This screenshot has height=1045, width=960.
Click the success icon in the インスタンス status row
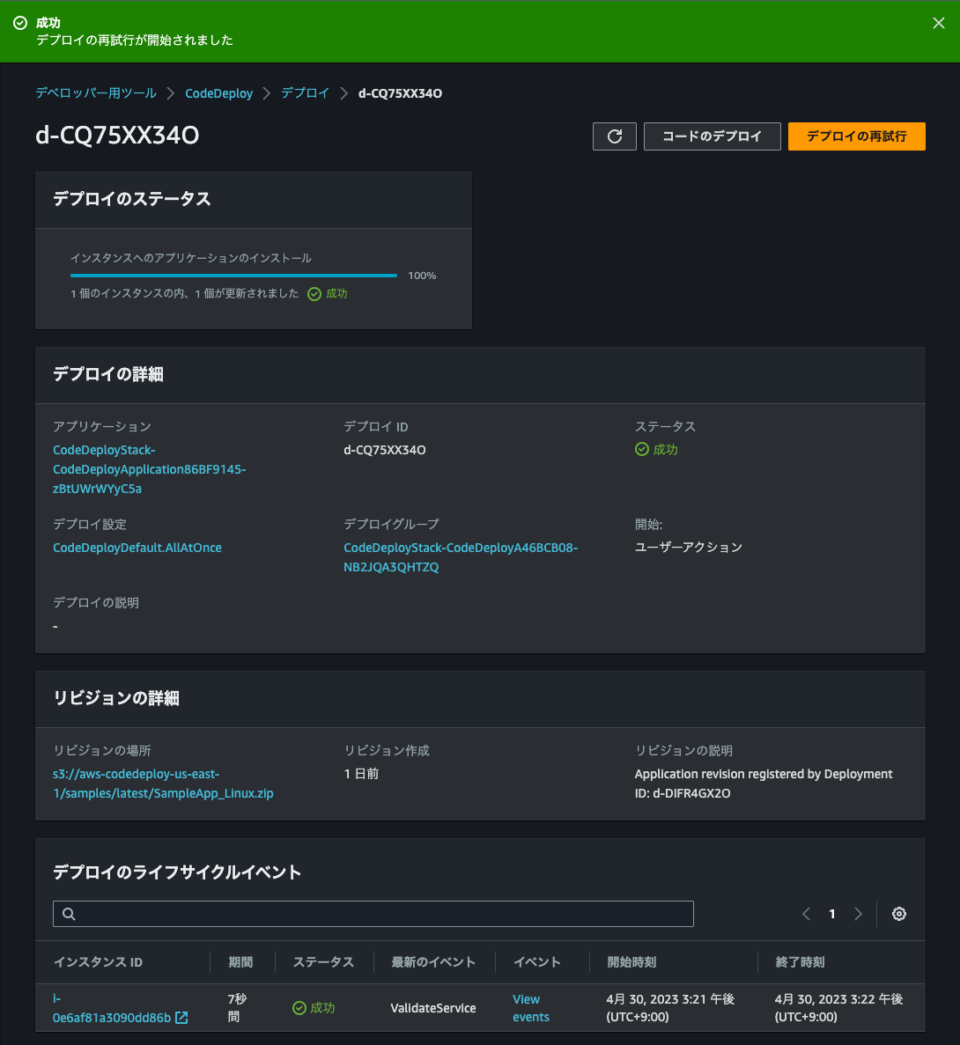[298, 1007]
